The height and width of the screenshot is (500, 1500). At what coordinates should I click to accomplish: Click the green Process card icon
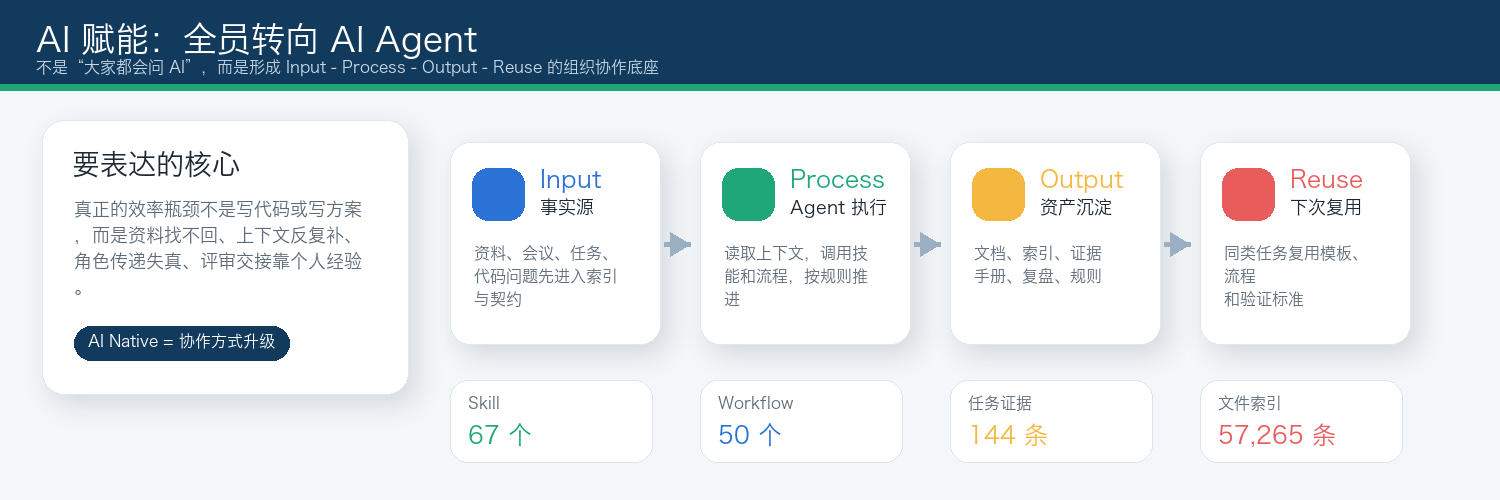[748, 194]
